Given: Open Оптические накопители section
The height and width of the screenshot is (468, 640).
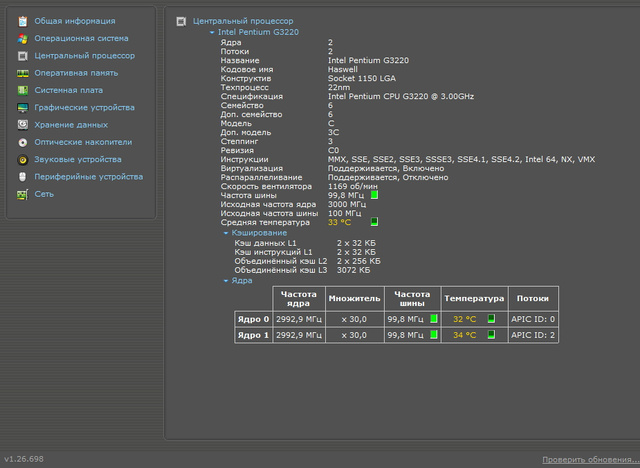Looking at the screenshot, I should pyautogui.click(x=83, y=142).
